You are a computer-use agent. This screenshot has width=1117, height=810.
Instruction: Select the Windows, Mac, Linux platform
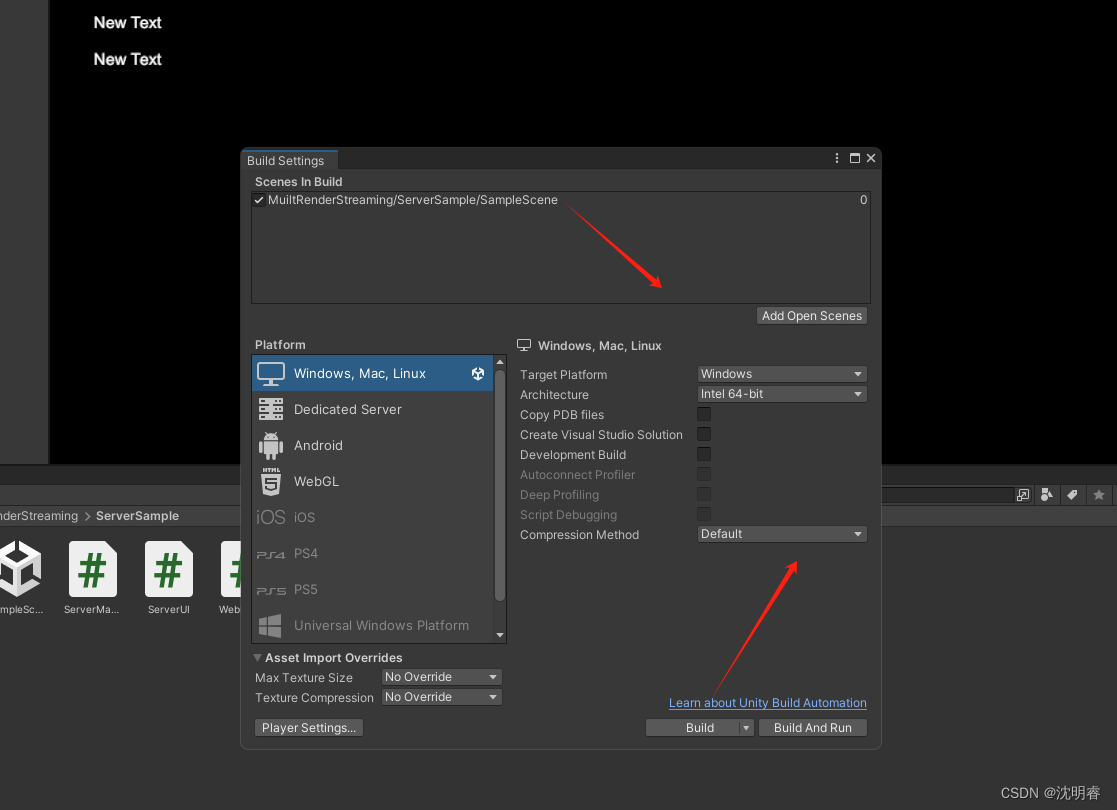373,373
